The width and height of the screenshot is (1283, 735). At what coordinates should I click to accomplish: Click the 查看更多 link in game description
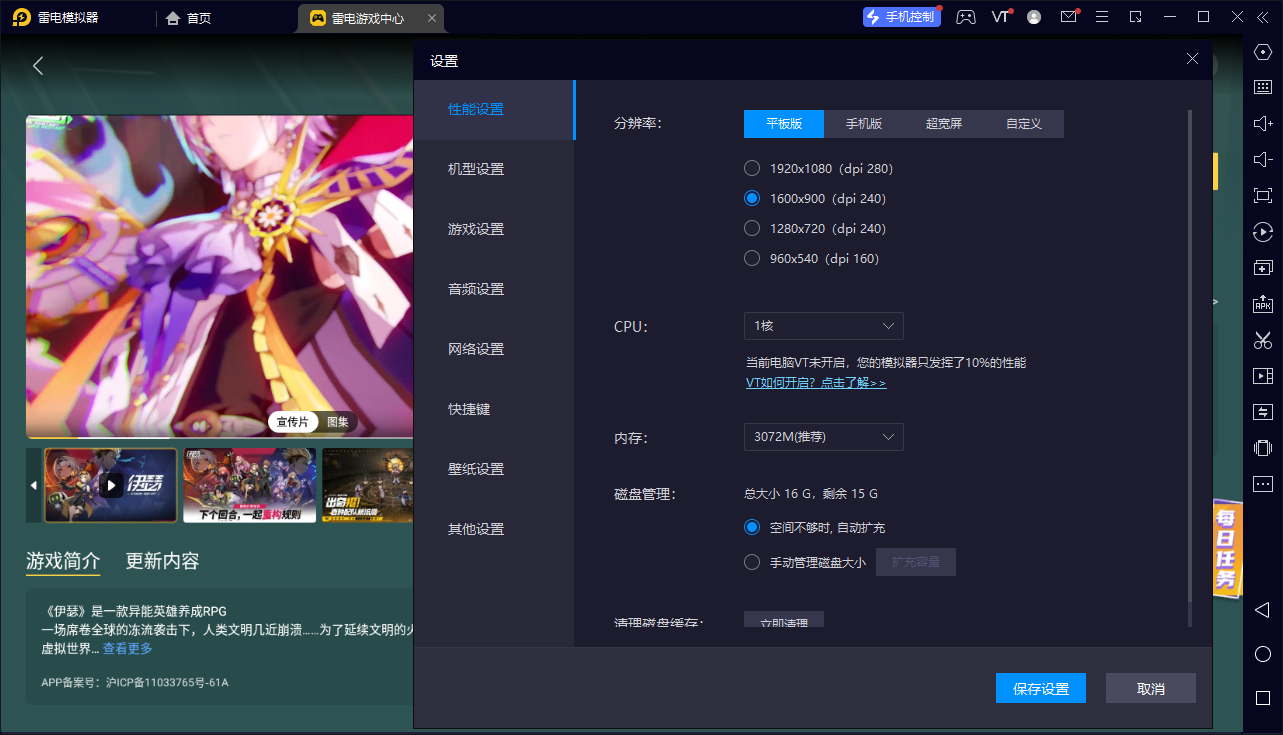(x=128, y=648)
